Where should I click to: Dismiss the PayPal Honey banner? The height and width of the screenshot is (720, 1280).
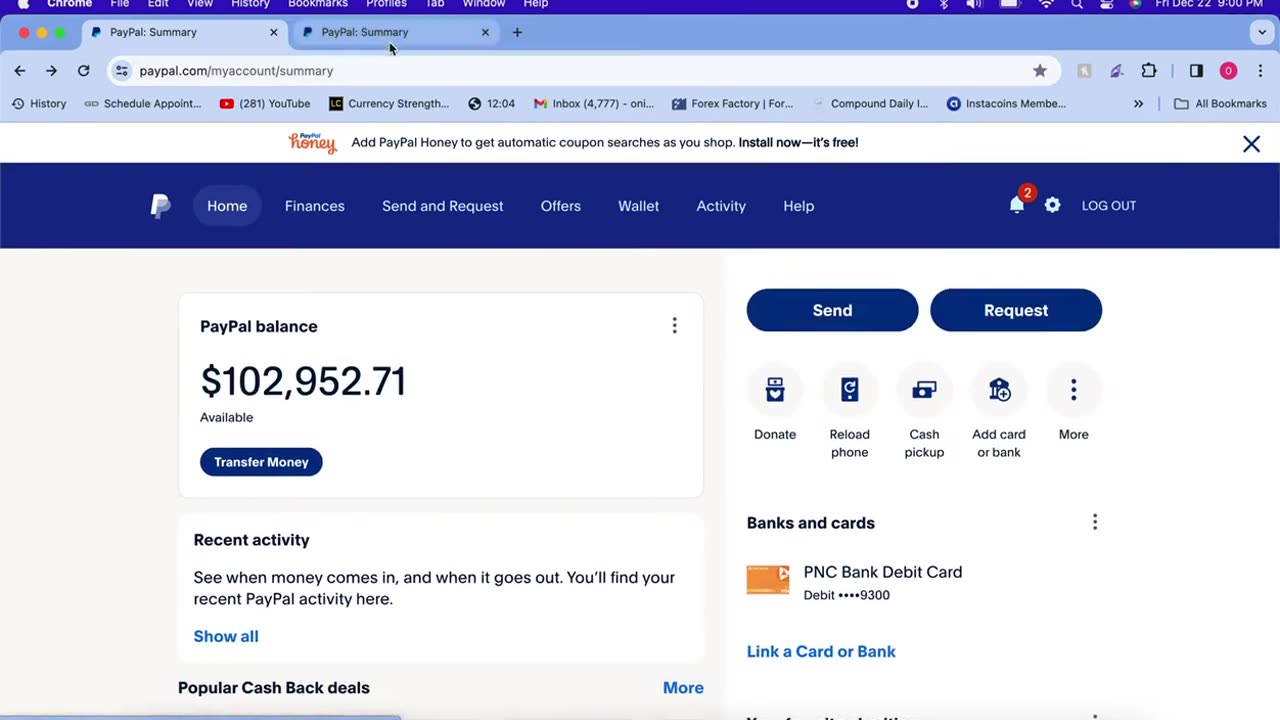click(x=1251, y=144)
